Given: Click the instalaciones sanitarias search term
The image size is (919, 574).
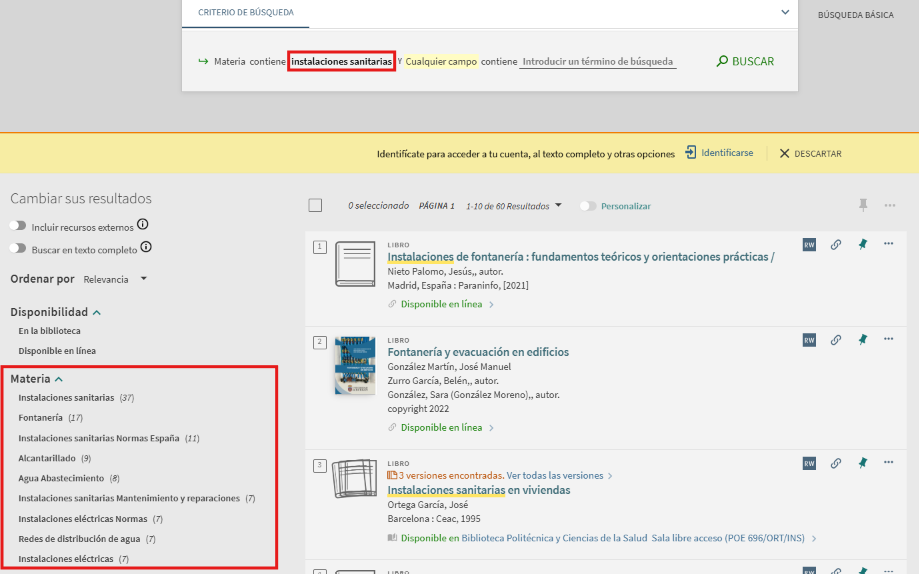Looking at the screenshot, I should click(341, 61).
